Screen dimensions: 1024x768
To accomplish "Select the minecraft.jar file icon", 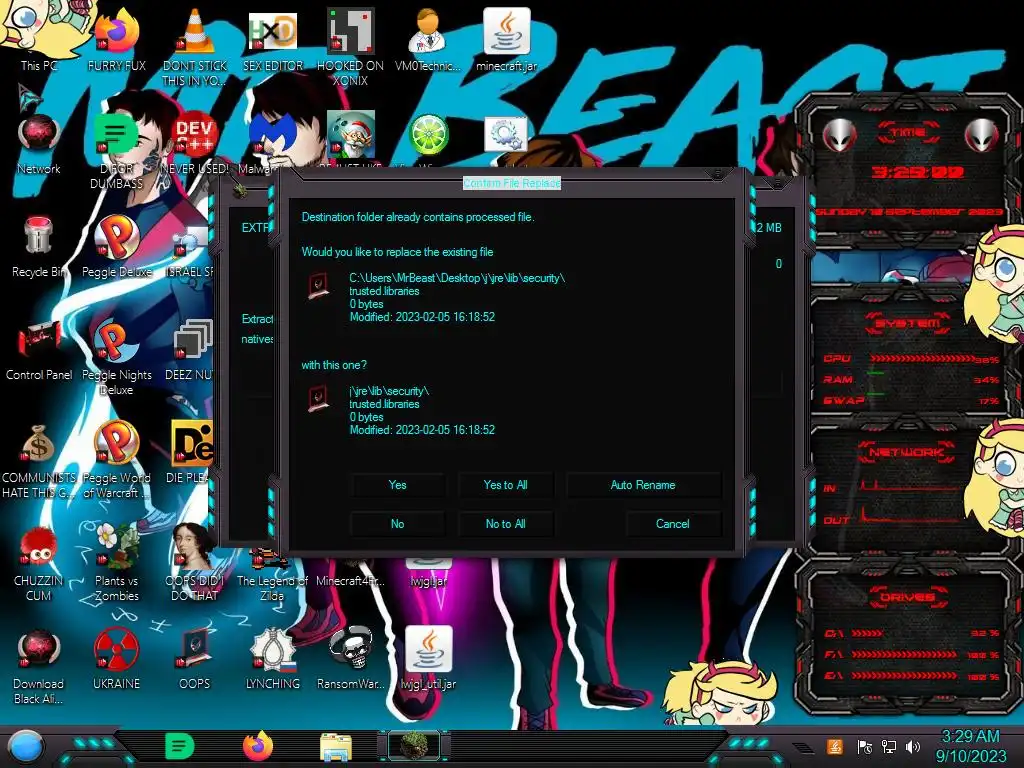I will point(506,39).
